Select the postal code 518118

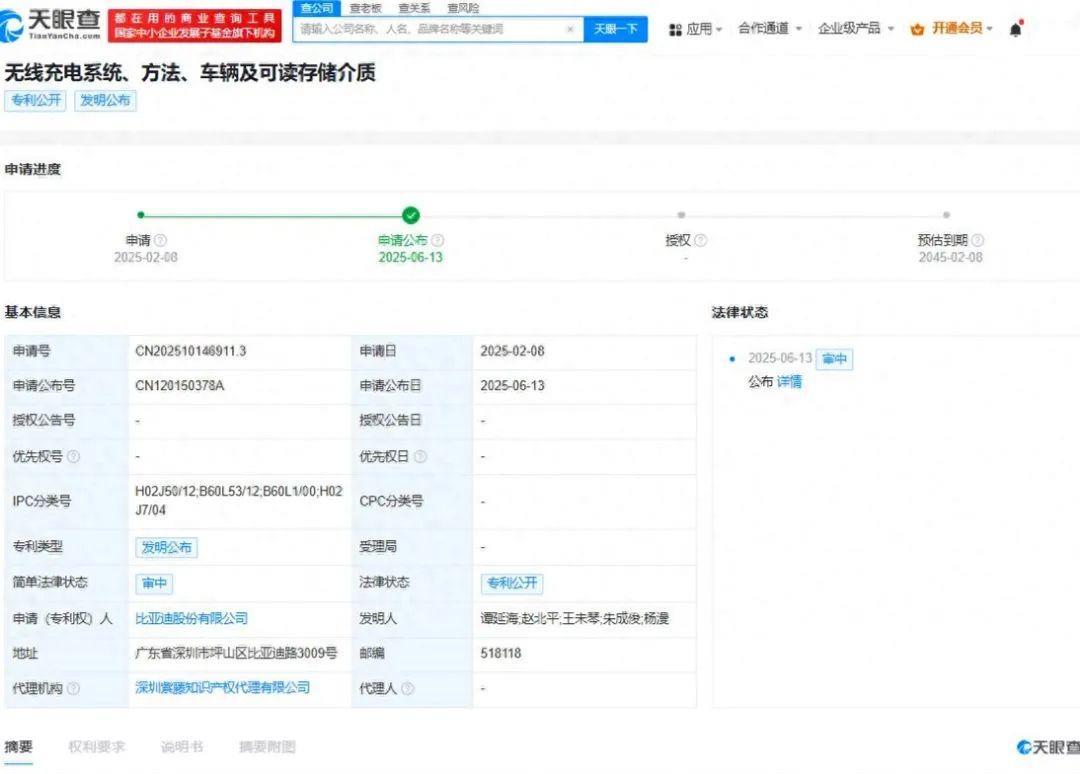[x=501, y=653]
